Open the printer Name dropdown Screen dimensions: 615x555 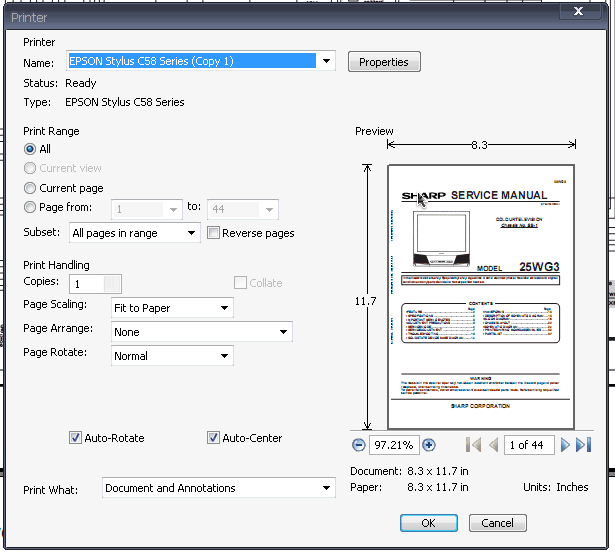click(326, 61)
